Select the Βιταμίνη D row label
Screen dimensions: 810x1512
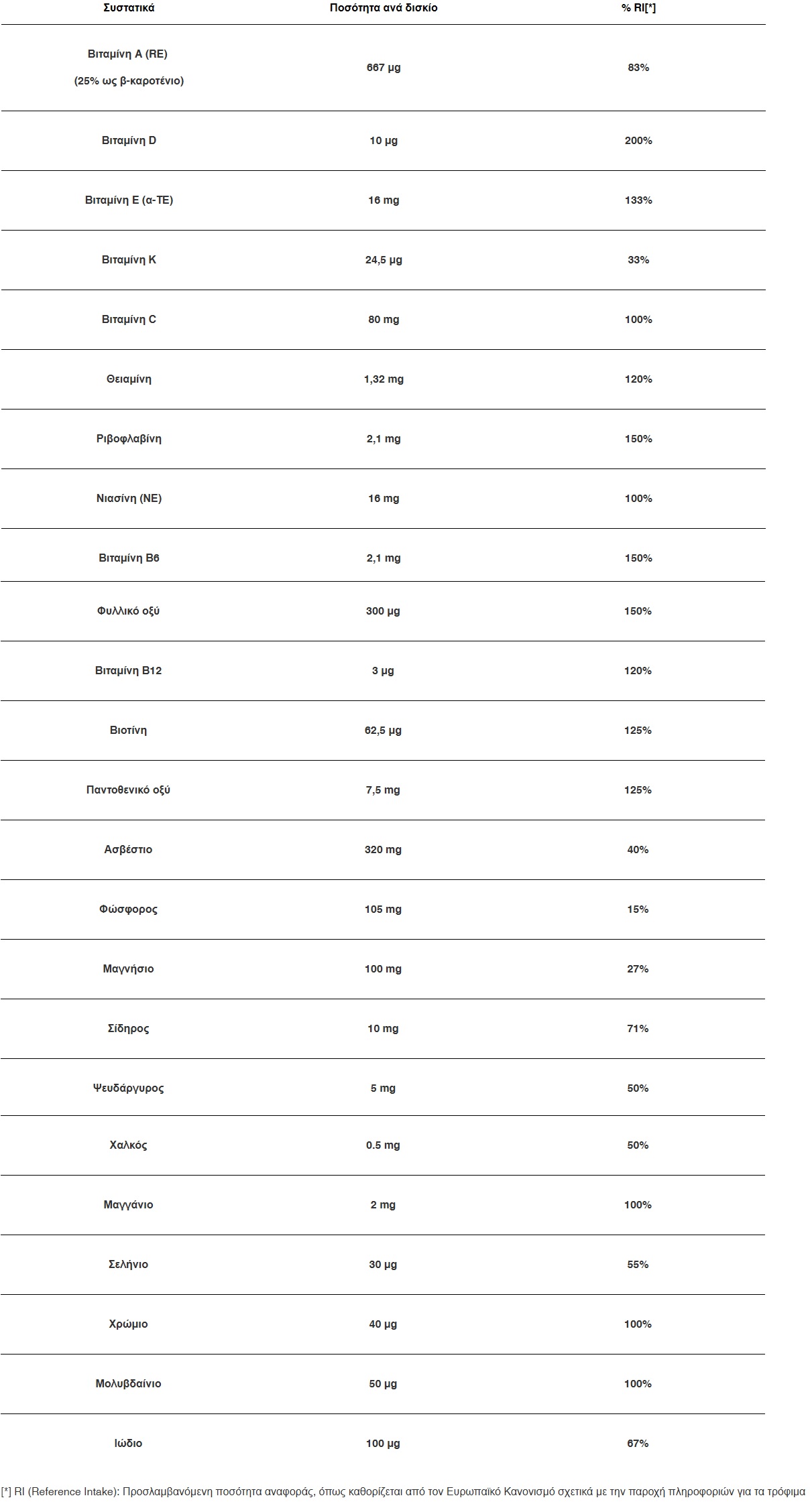pos(129,140)
